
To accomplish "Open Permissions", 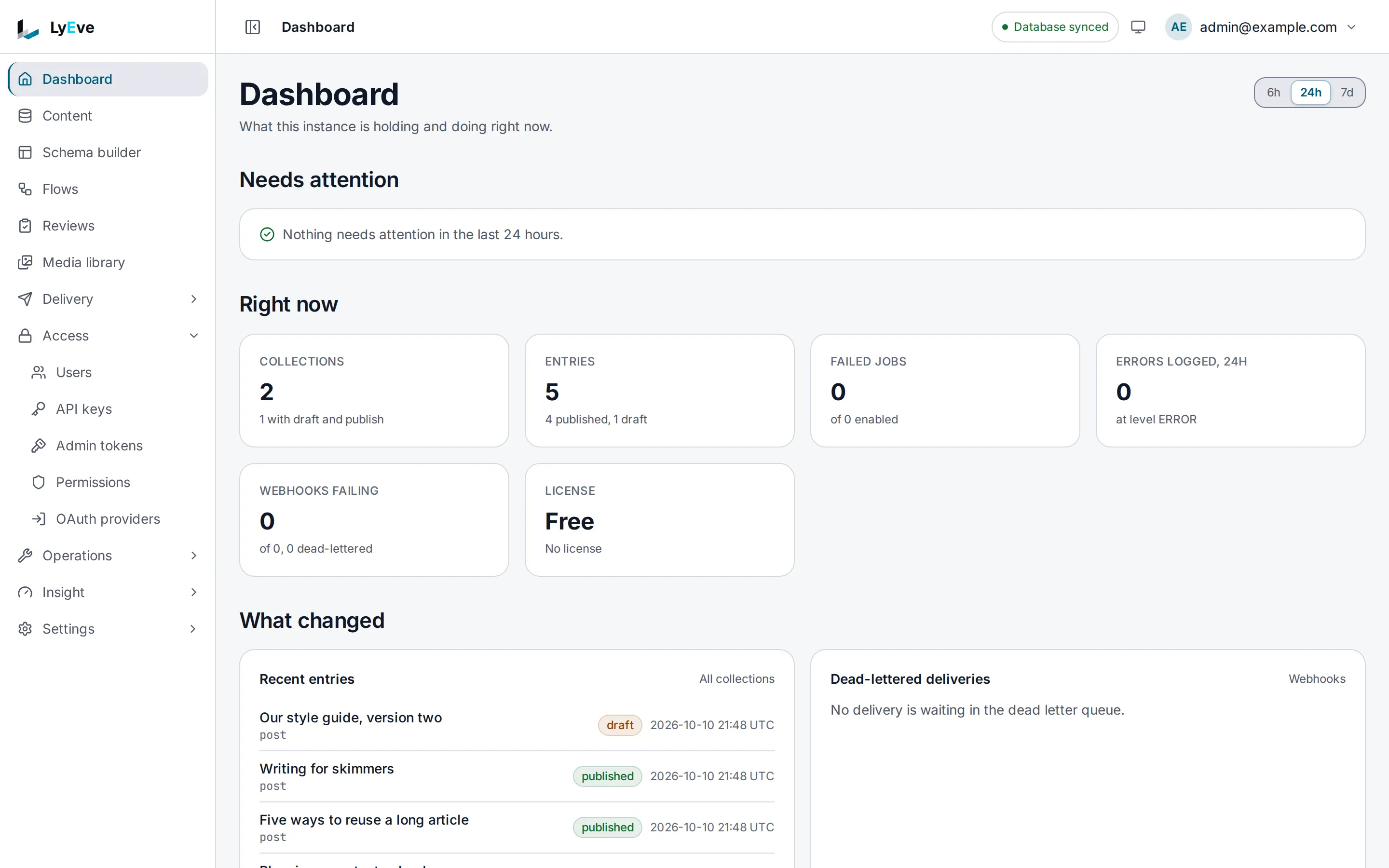I will (115, 482).
